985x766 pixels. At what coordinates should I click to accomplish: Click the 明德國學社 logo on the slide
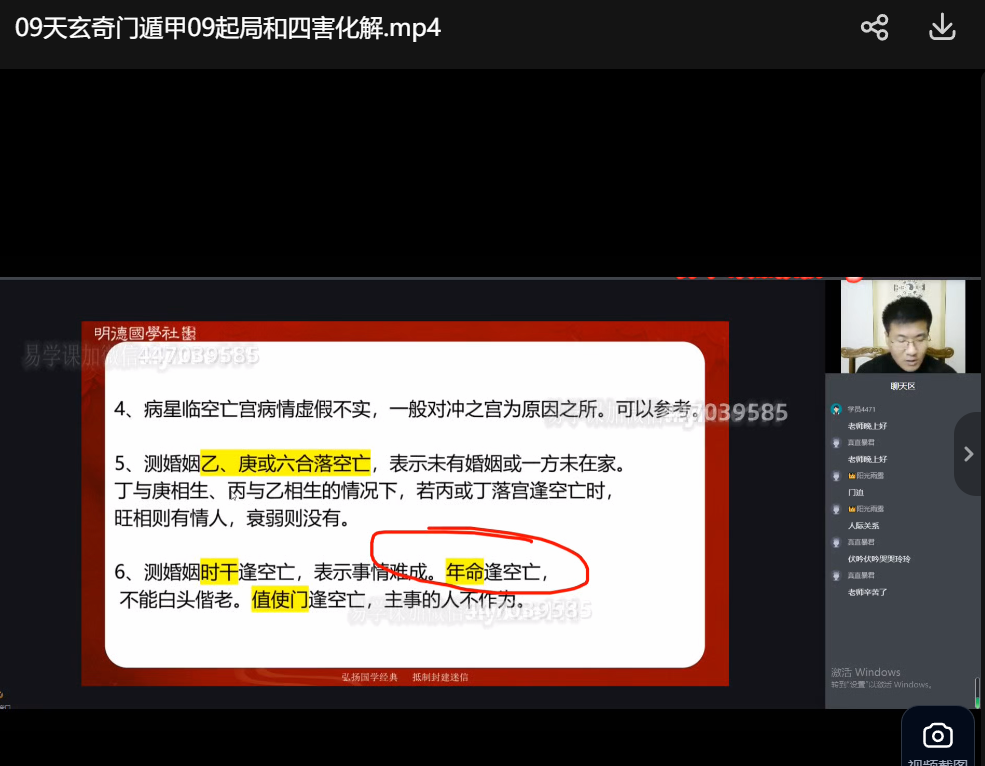click(x=145, y=333)
